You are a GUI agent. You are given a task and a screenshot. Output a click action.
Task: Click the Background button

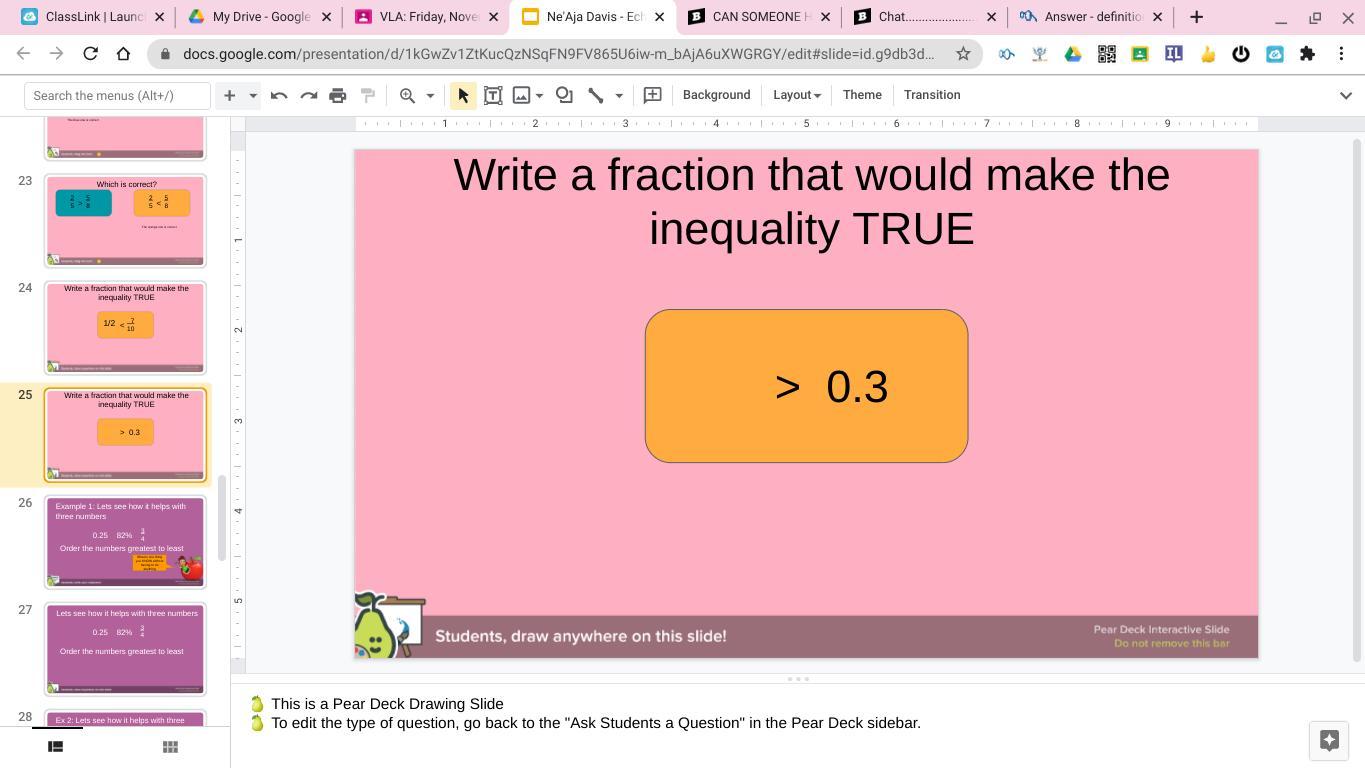pyautogui.click(x=716, y=95)
